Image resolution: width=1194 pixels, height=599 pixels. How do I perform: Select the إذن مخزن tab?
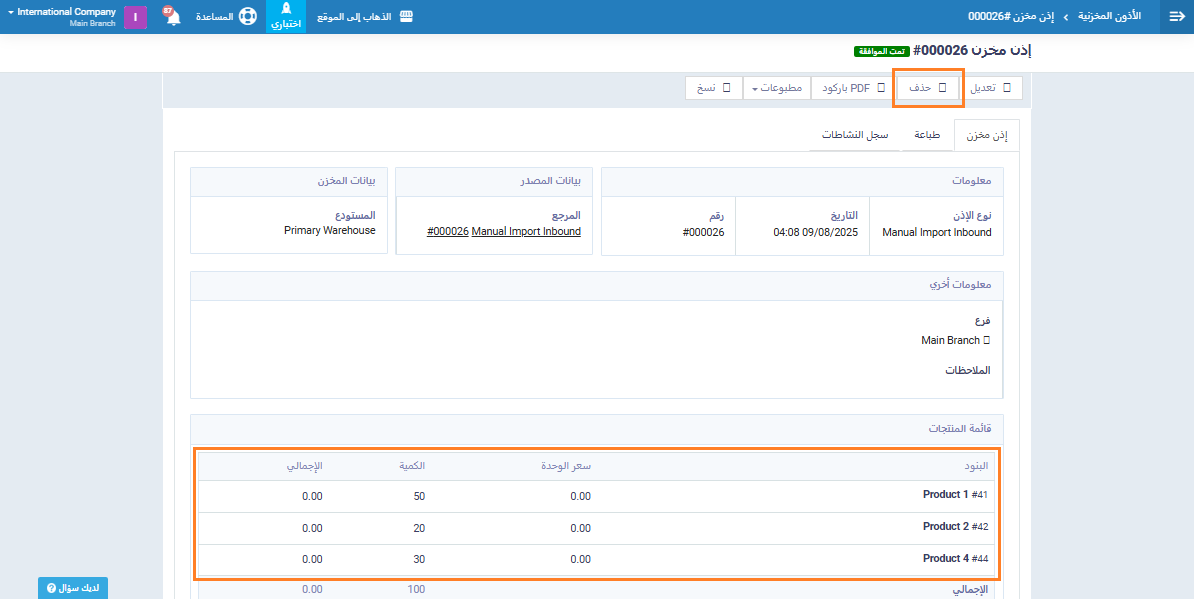(986, 135)
